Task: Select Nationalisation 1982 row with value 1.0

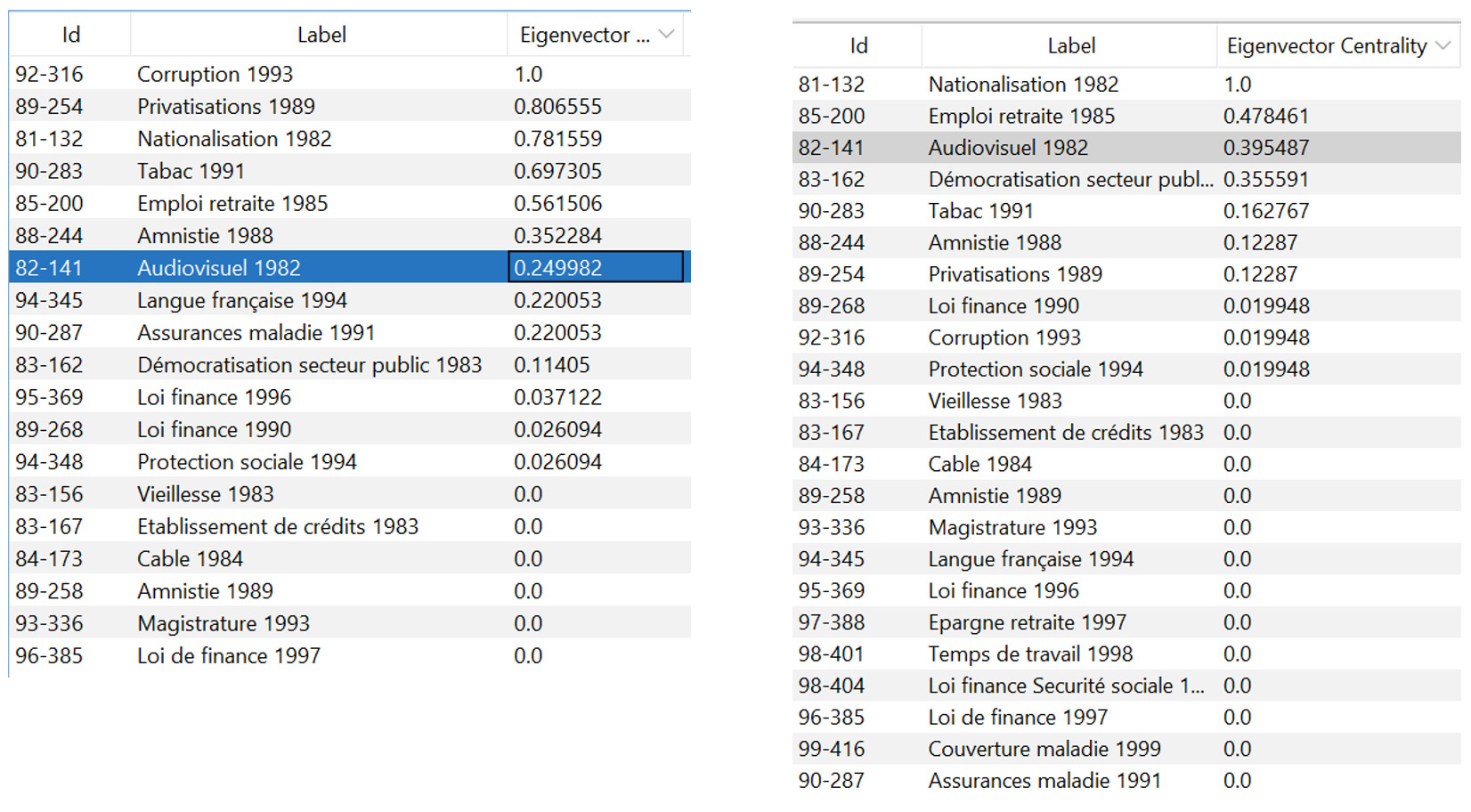Action: click(1023, 85)
